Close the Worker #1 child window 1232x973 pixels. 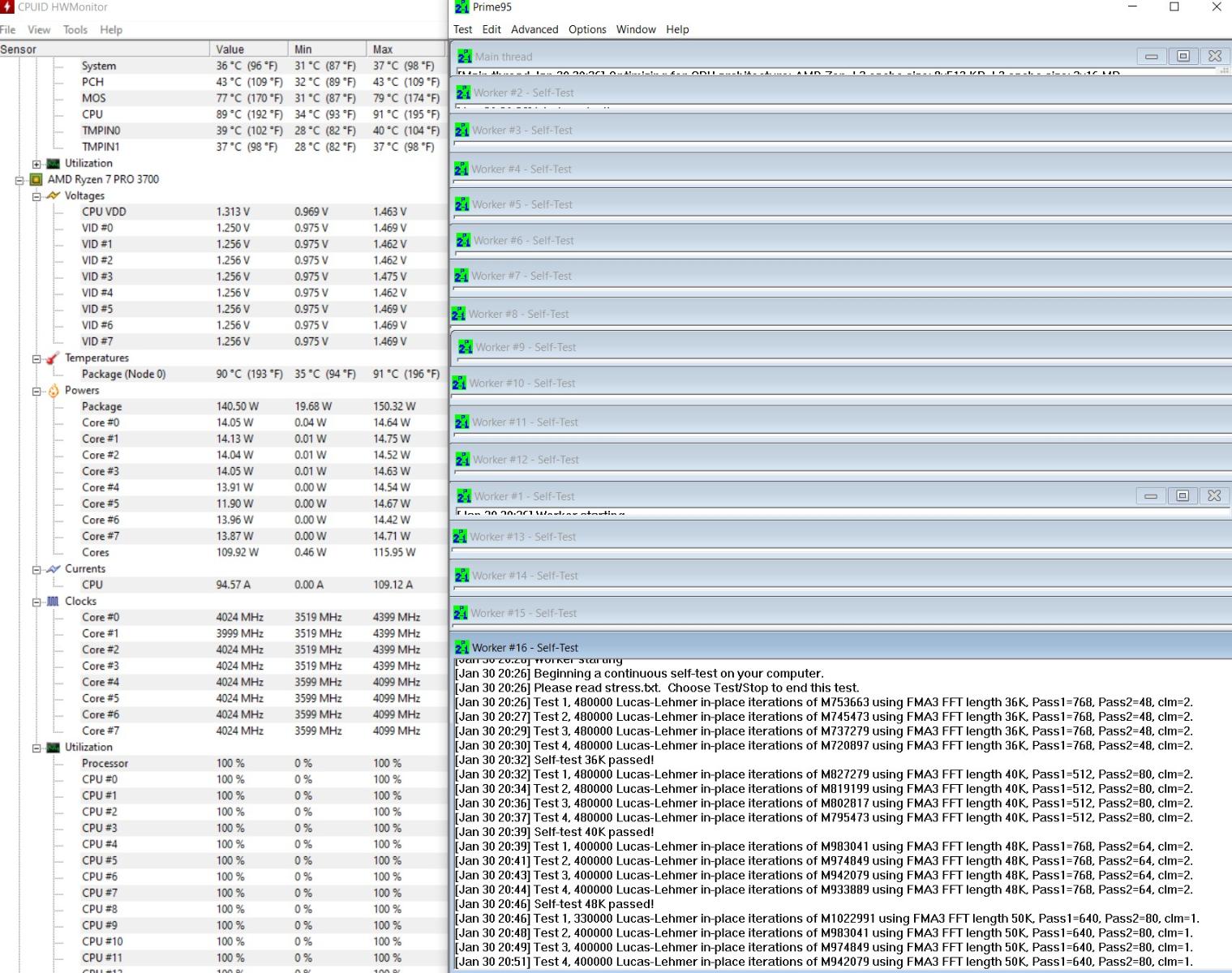pyautogui.click(x=1213, y=495)
